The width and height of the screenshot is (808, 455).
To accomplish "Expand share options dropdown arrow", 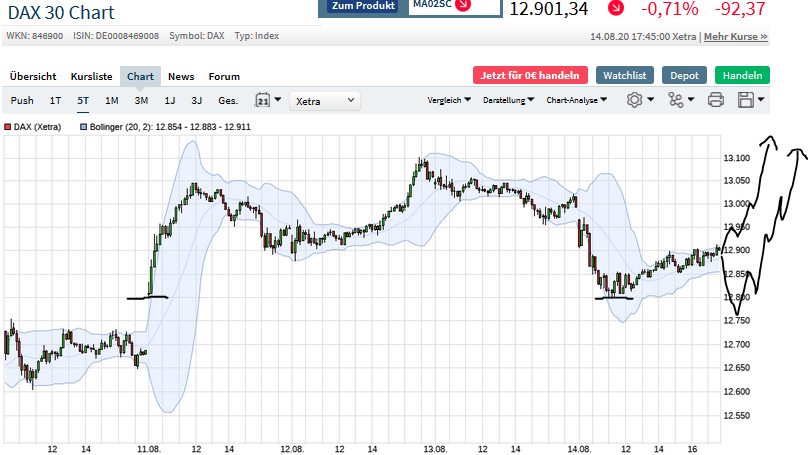I will point(691,99).
